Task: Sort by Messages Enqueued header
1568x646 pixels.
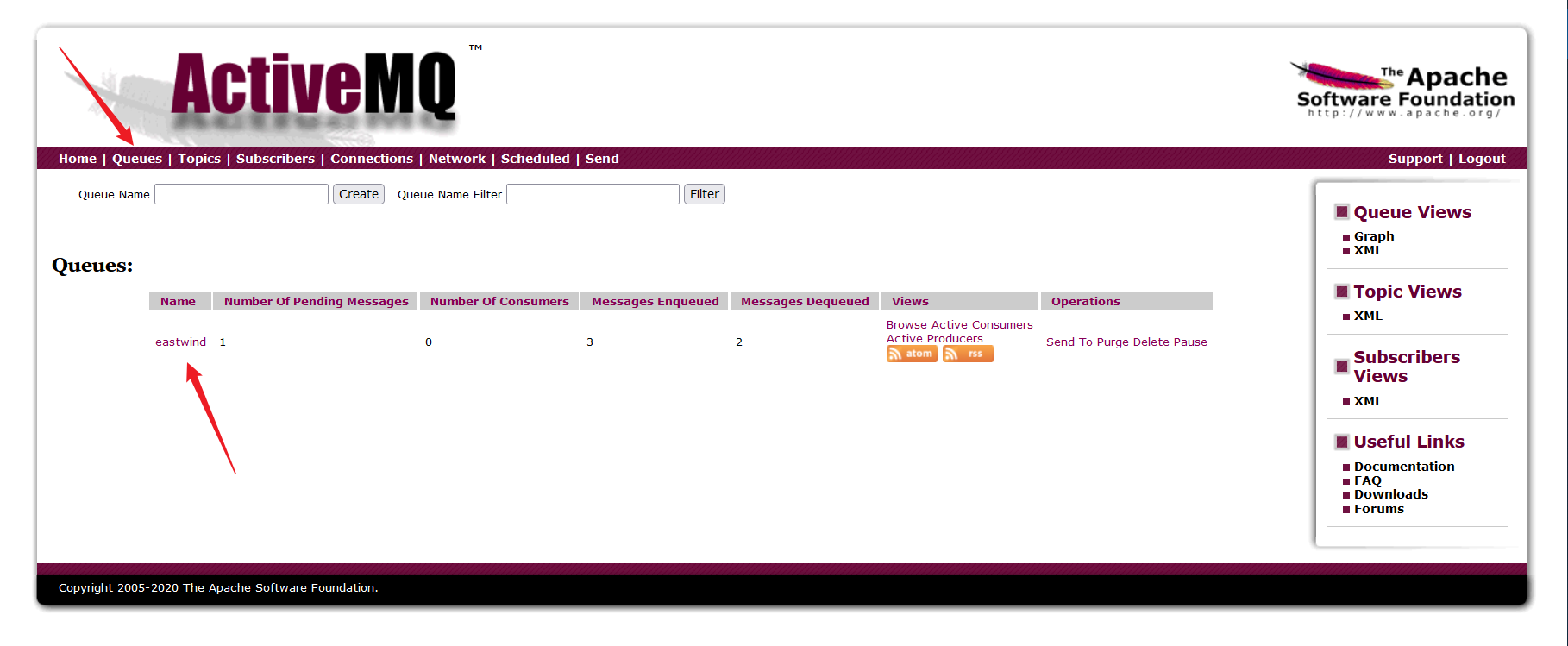Action: pos(655,301)
